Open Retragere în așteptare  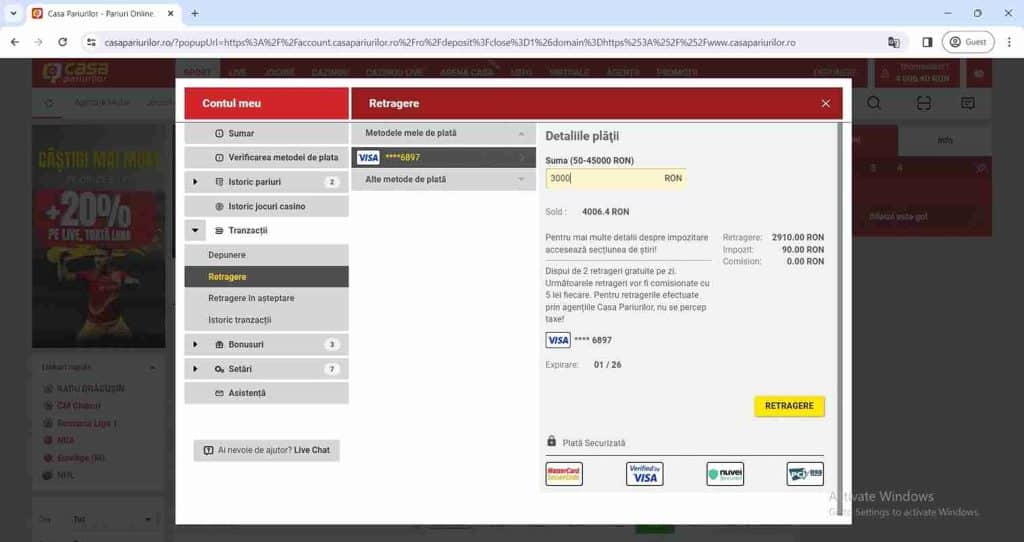(251, 298)
